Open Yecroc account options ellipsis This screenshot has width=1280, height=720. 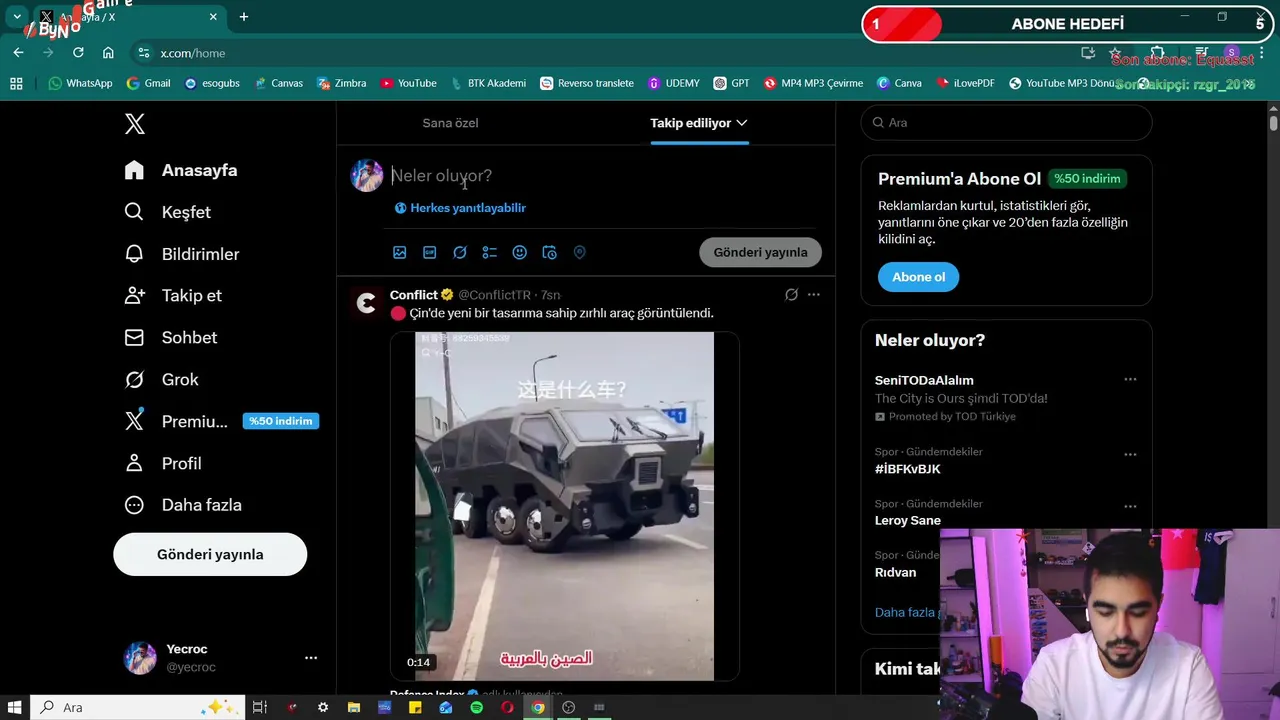coord(311,658)
